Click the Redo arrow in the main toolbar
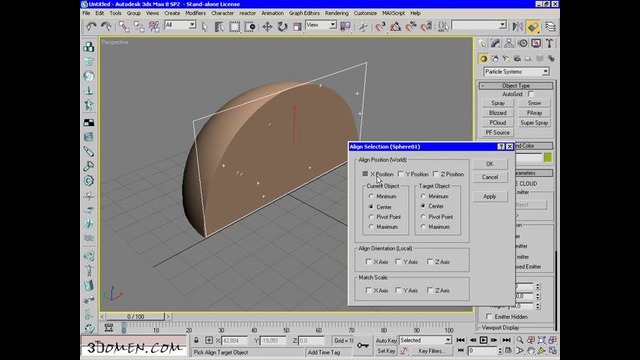The height and width of the screenshot is (360, 640). (106, 27)
